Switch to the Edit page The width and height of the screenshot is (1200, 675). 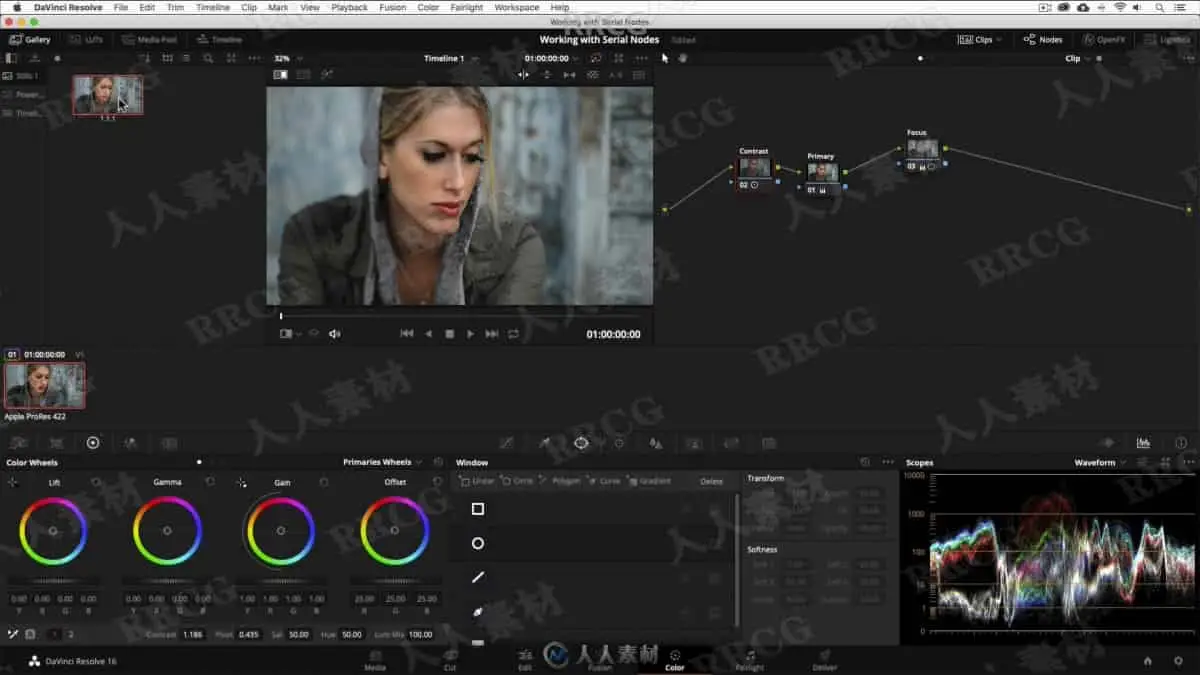(x=524, y=660)
